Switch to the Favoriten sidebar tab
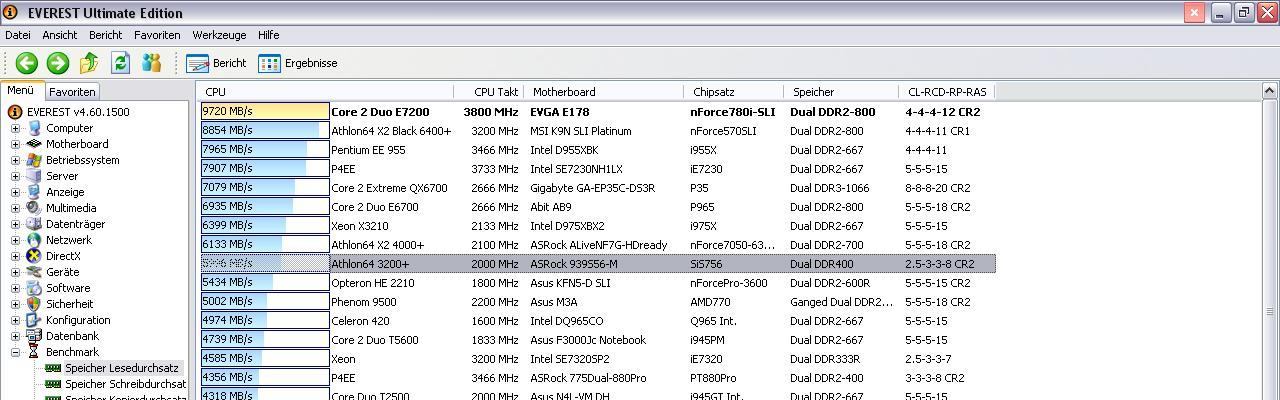The height and width of the screenshot is (400, 1280). (72, 92)
